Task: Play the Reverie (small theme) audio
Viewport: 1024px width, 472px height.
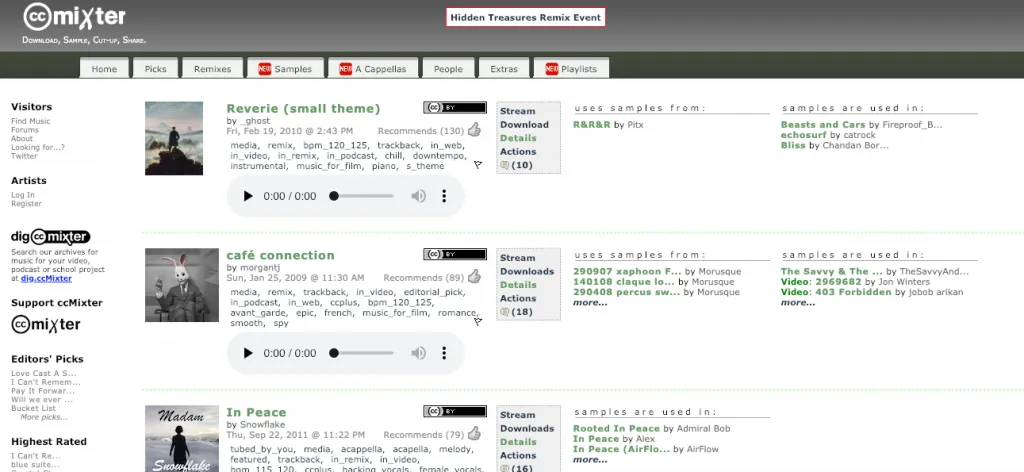Action: pos(248,196)
